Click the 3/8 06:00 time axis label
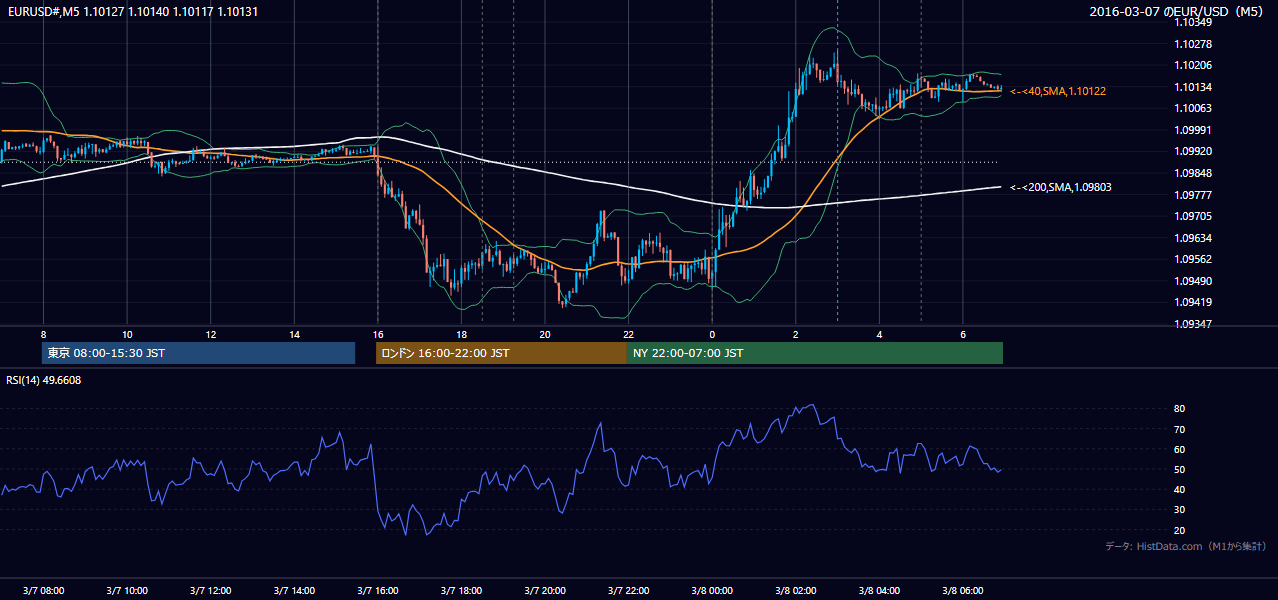This screenshot has height=600, width=1278. pyautogui.click(x=963, y=590)
